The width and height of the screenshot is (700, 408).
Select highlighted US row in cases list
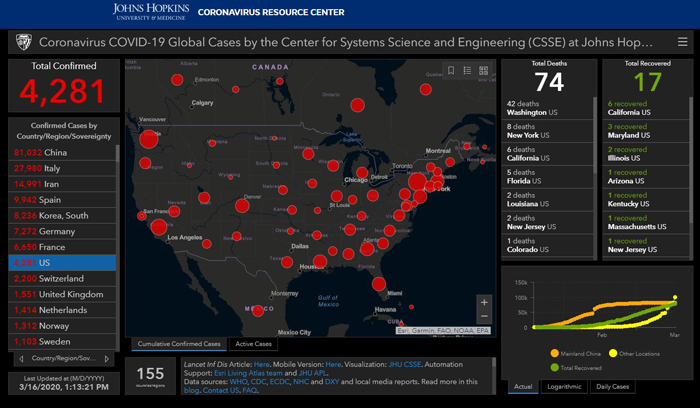tap(62, 263)
